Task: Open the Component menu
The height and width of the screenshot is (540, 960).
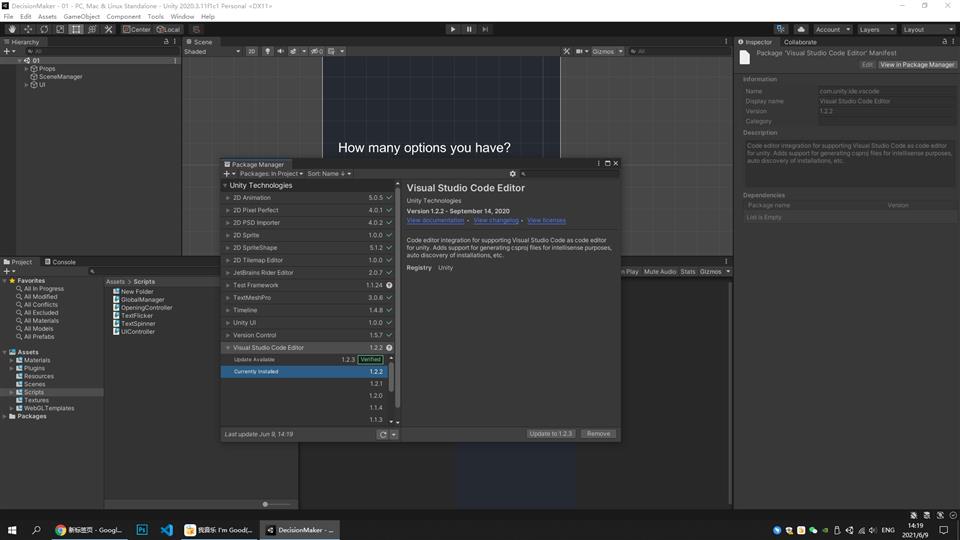Action: point(123,17)
